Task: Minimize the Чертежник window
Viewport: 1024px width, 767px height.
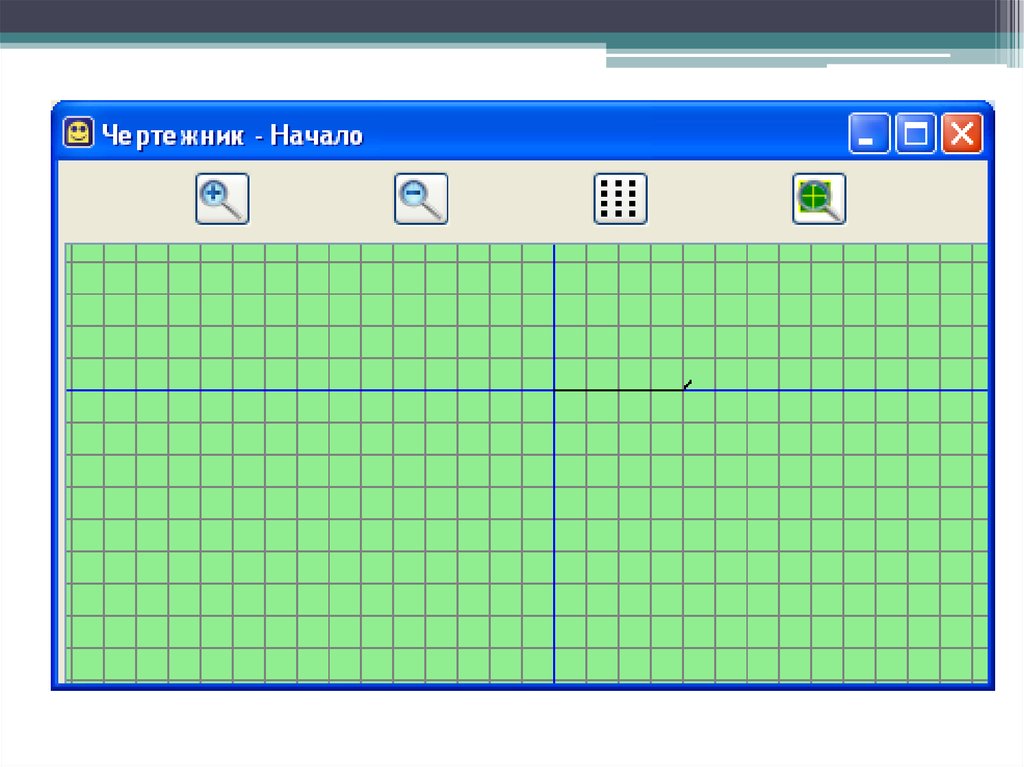Action: click(869, 133)
